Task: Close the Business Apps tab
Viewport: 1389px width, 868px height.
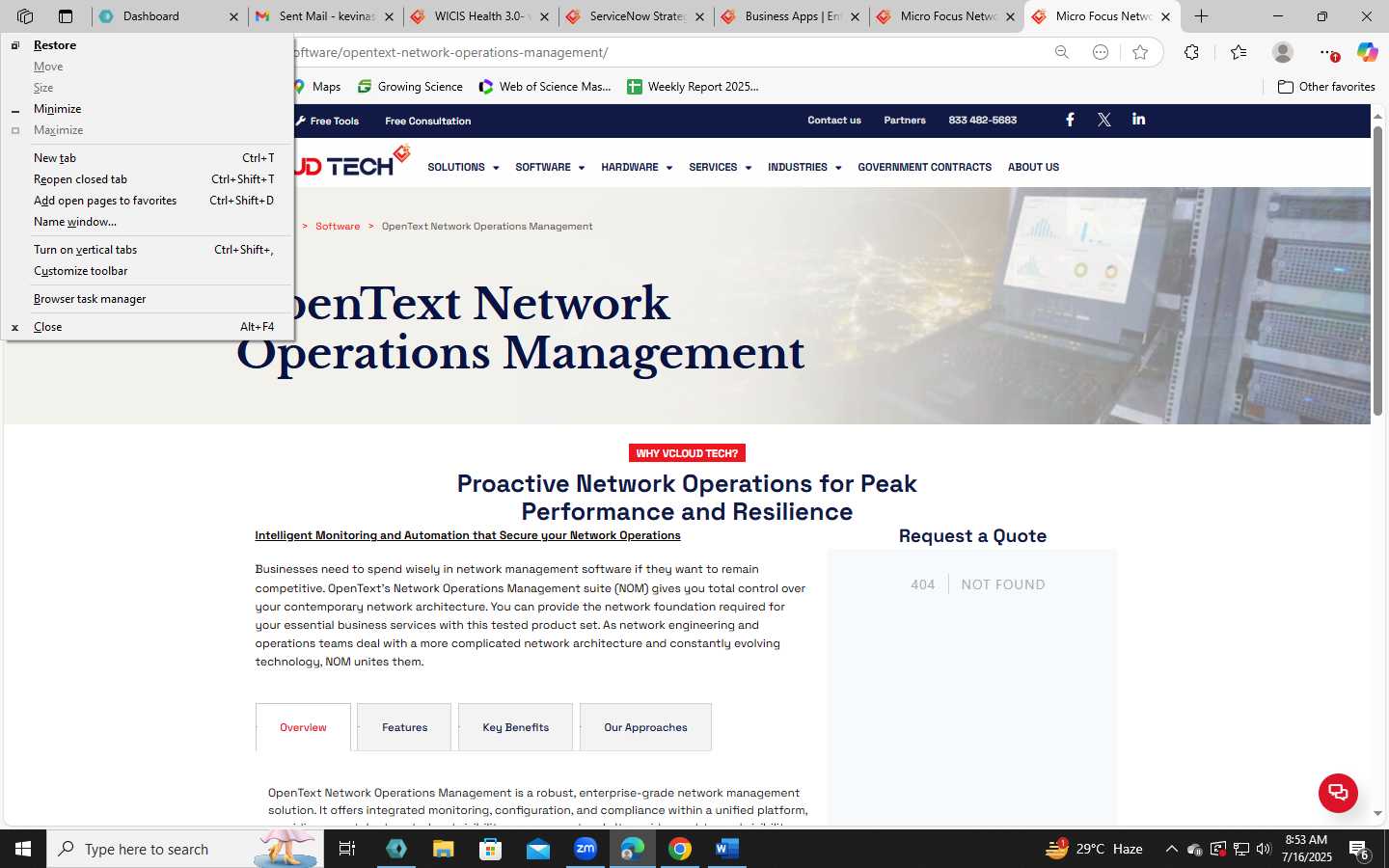Action: click(x=855, y=16)
